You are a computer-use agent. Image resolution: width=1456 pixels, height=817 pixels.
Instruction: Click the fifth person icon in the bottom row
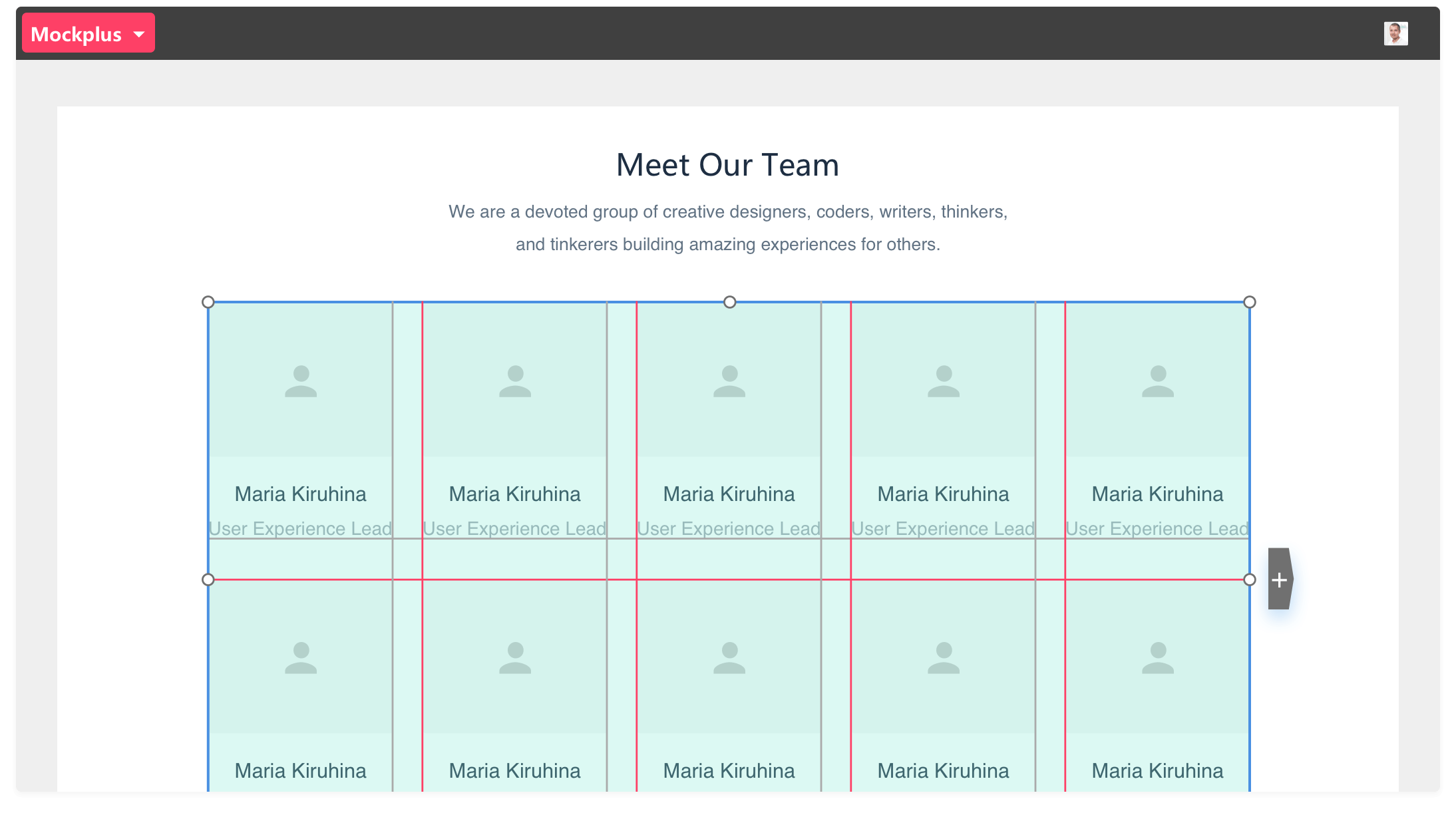tap(1158, 658)
